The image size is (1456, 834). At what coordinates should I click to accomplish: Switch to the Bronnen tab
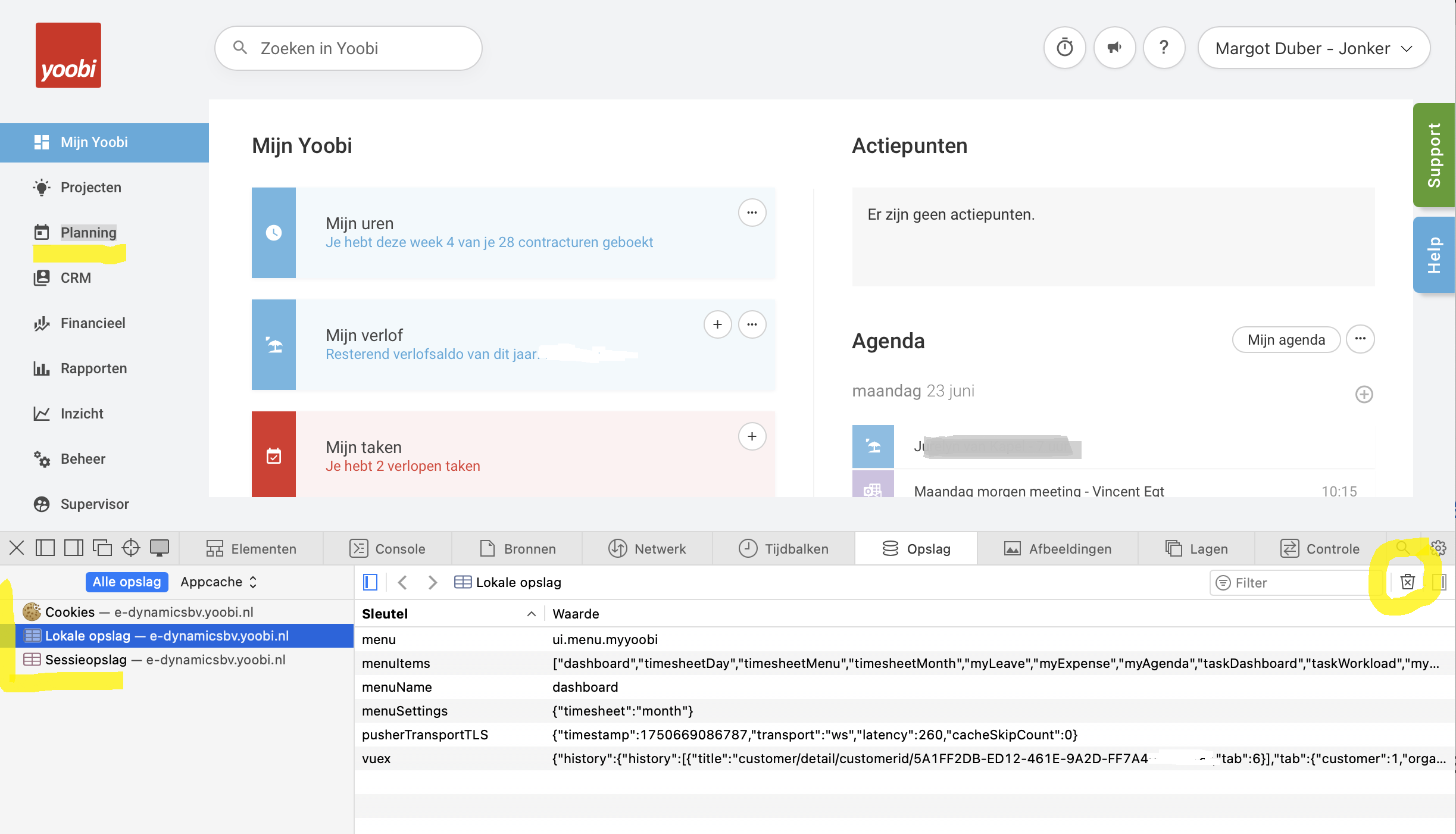click(x=518, y=549)
